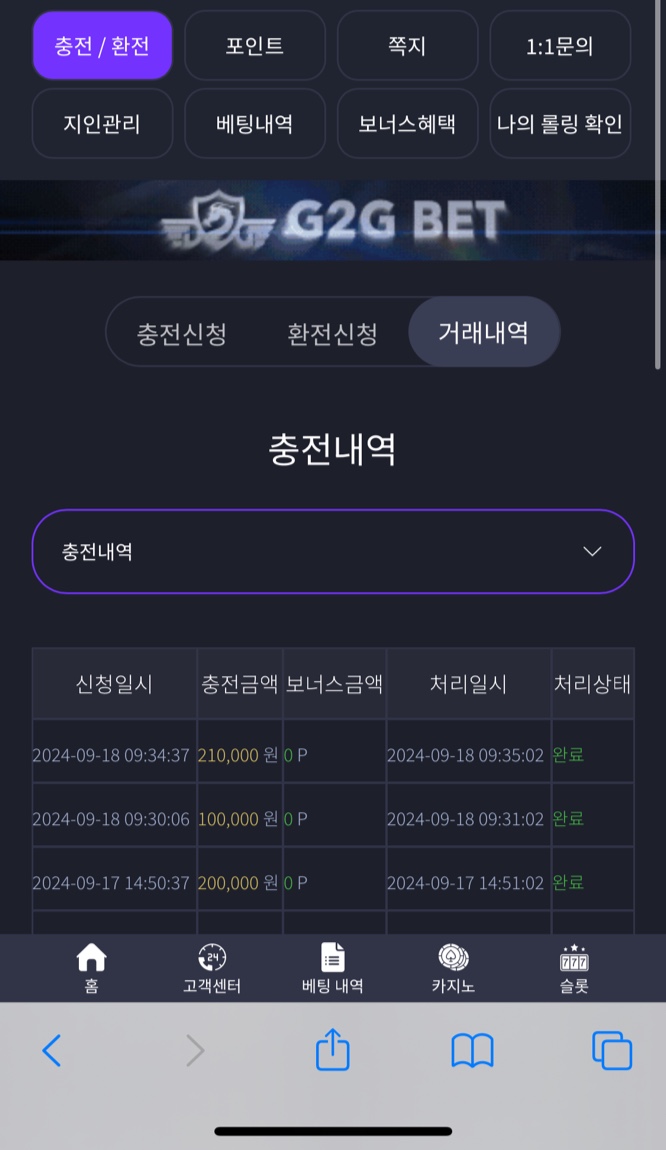
Task: Open 1:1문의 inquiry button
Action: point(560,45)
